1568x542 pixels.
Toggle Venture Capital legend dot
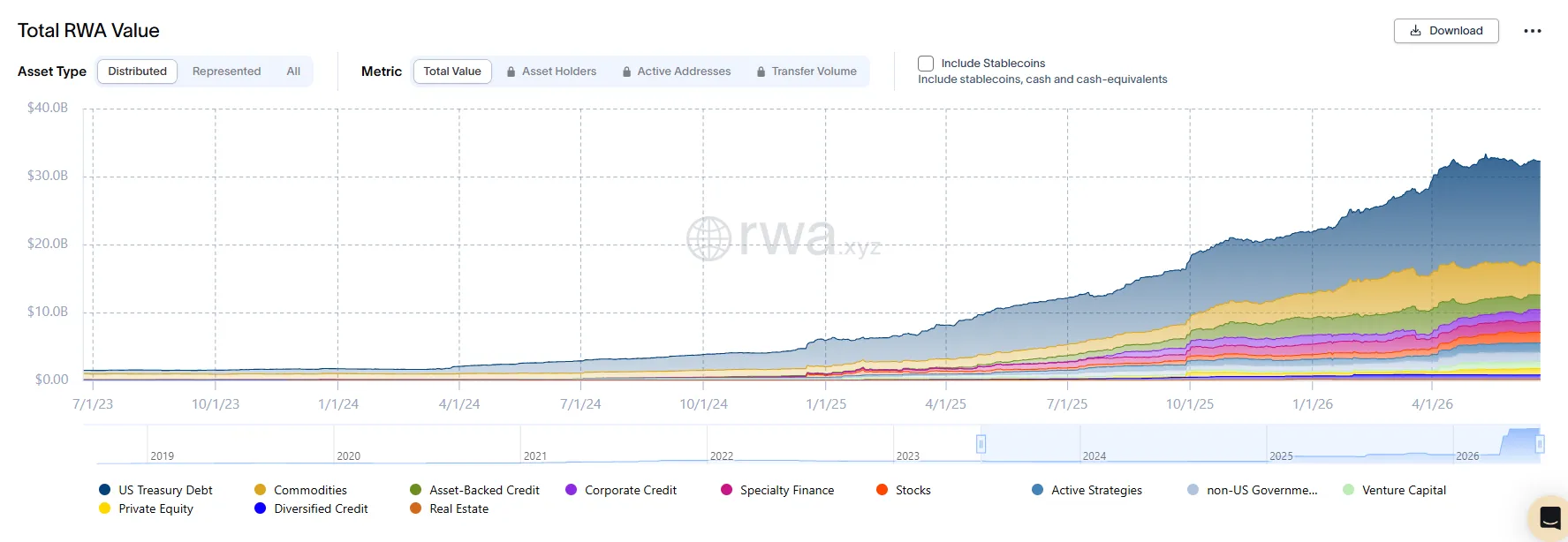1348,490
